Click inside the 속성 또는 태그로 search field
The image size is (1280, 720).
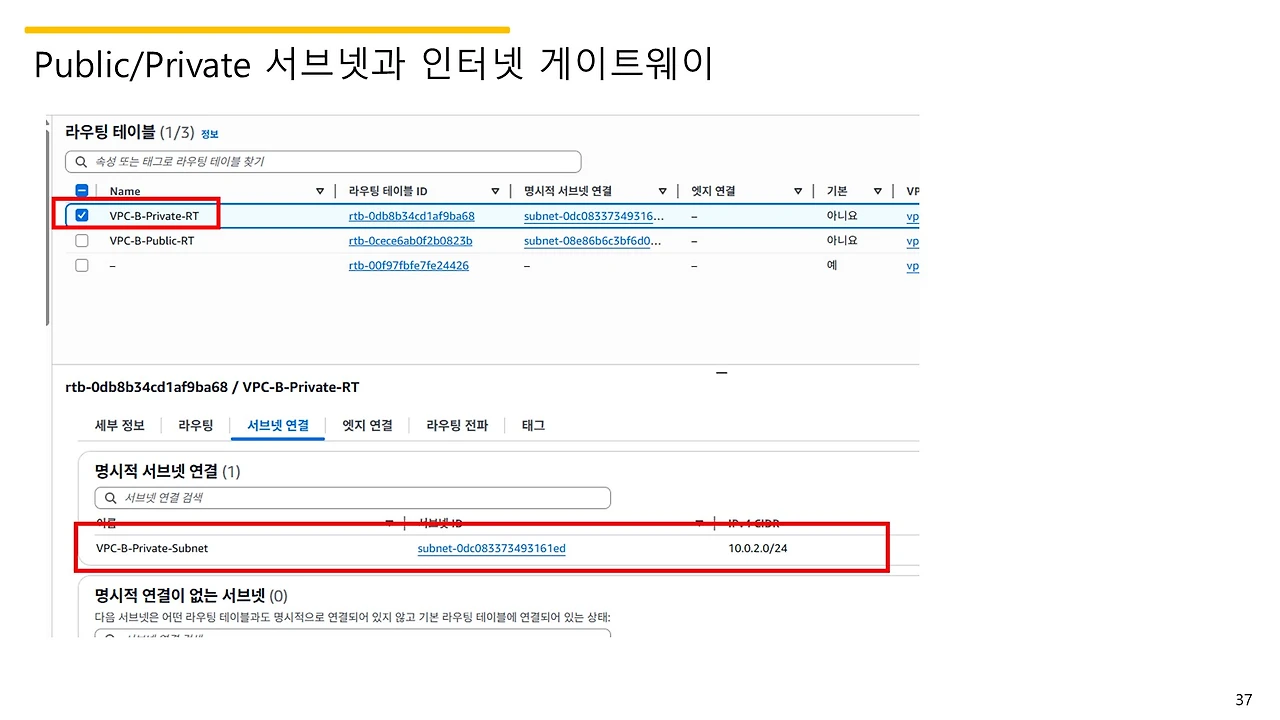pyautogui.click(x=300, y=161)
